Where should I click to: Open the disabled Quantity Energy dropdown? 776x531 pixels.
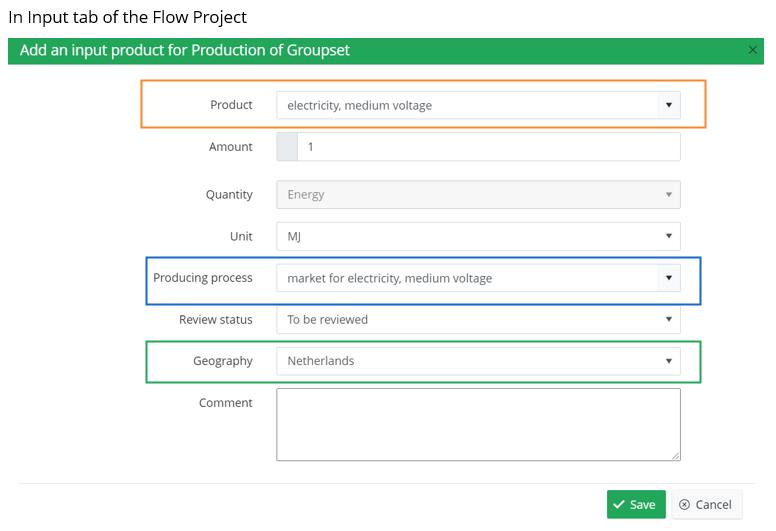tap(478, 194)
